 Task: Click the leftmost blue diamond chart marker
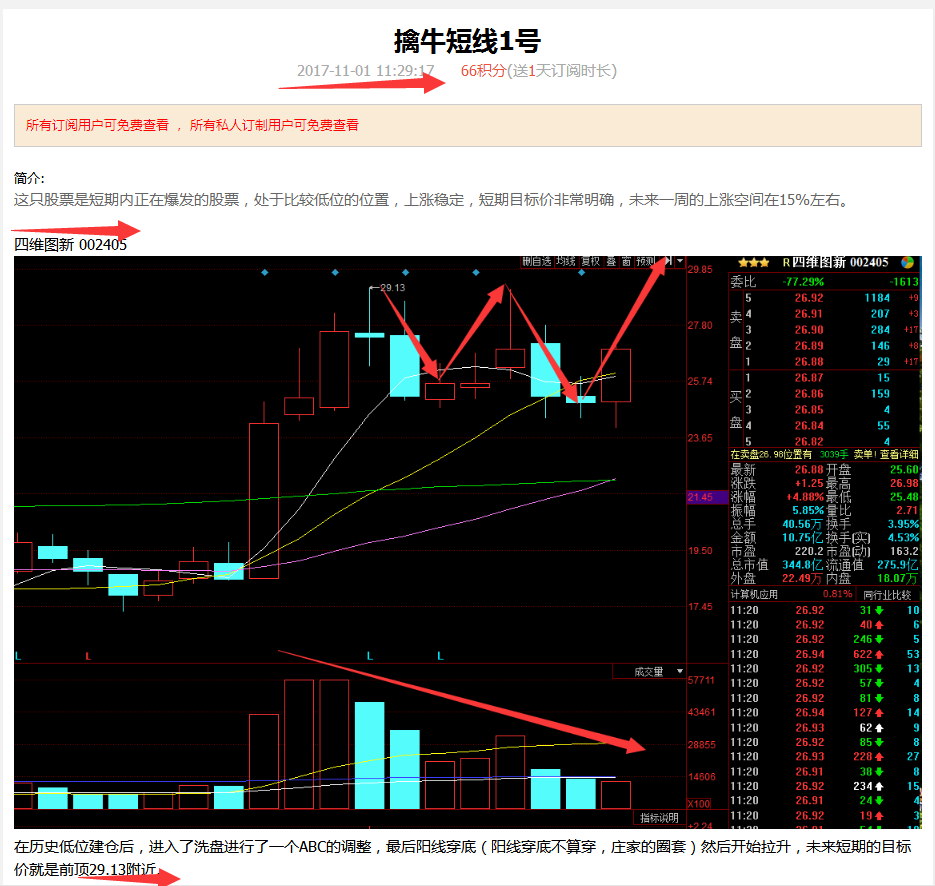coord(265,272)
